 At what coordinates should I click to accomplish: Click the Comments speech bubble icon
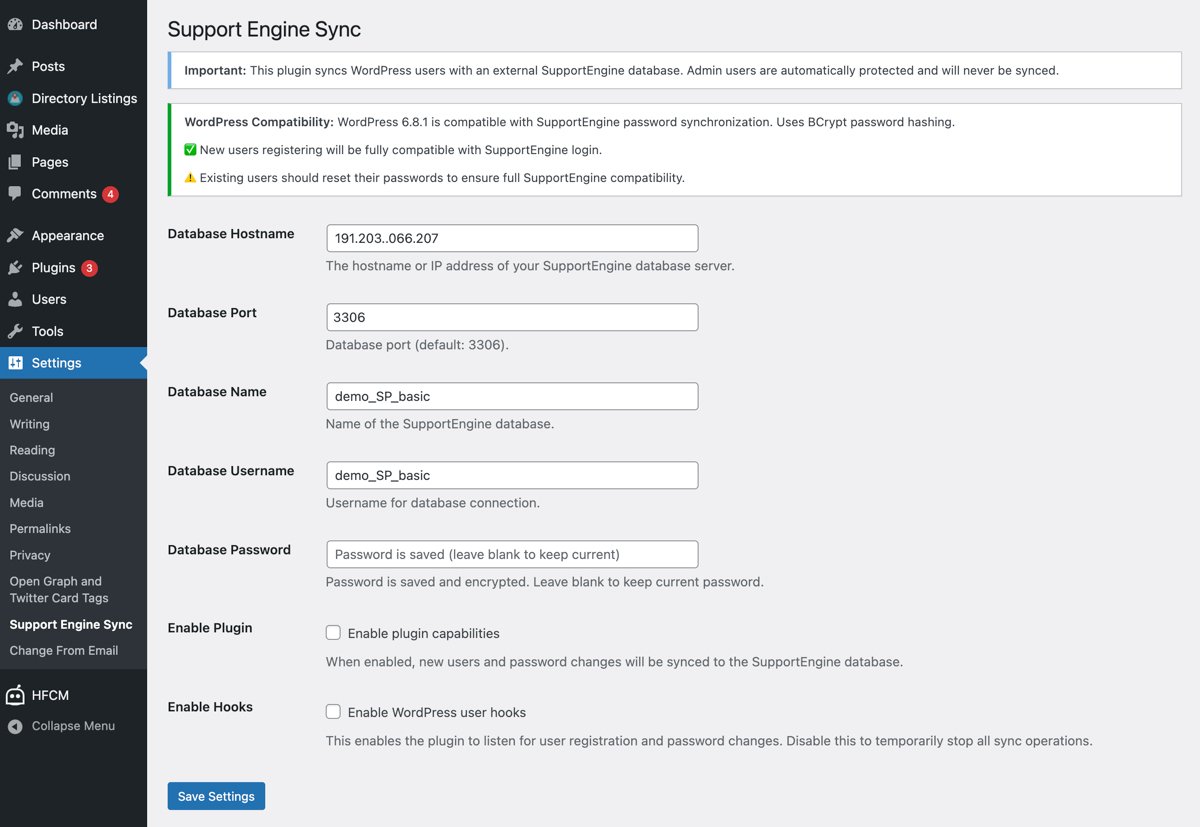click(x=15, y=194)
